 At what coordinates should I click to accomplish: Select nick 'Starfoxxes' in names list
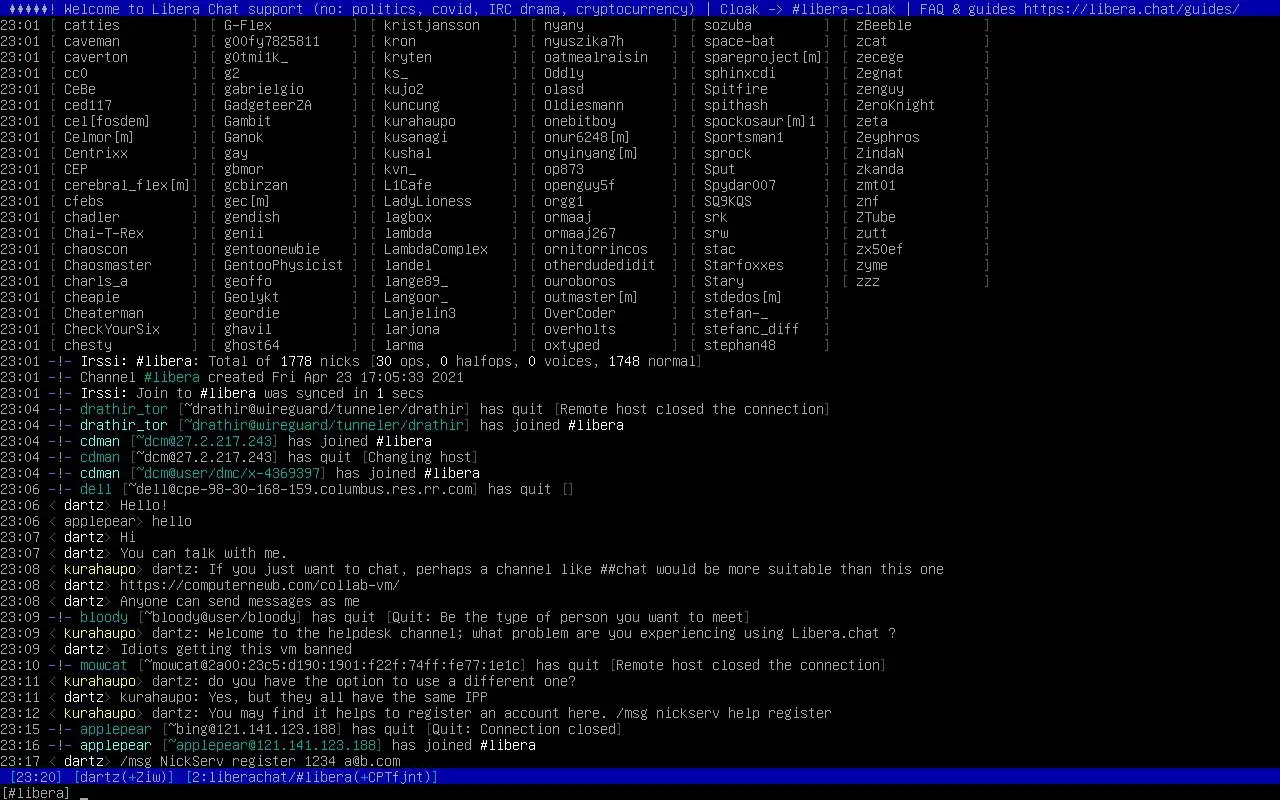click(x=744, y=265)
